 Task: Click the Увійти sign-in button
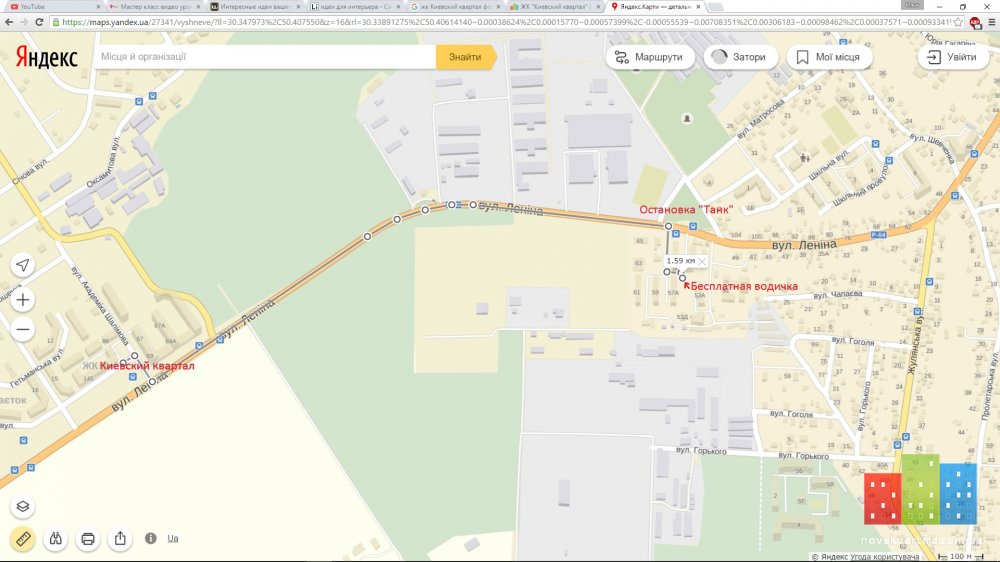[x=953, y=57]
